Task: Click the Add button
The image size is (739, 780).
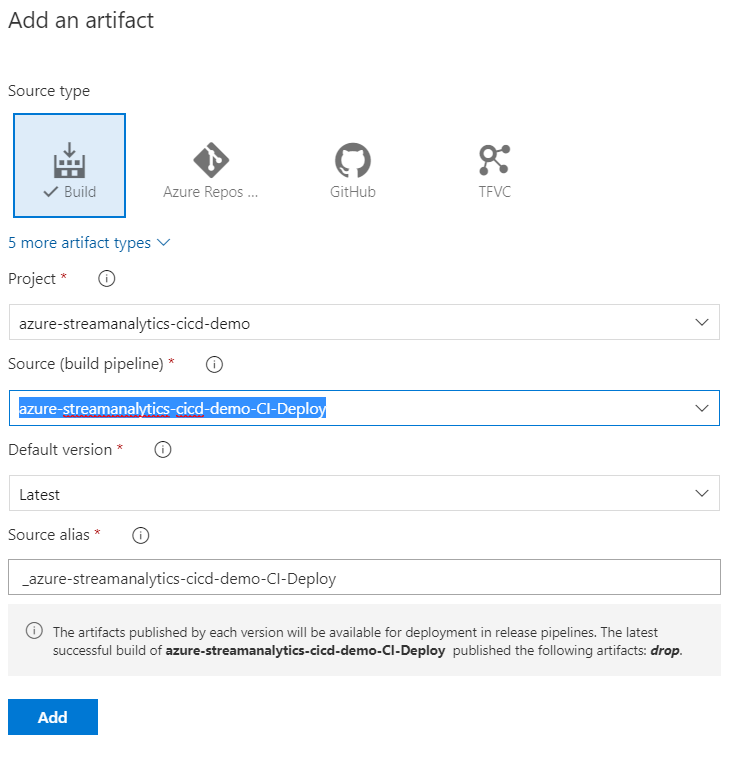Action: point(53,717)
